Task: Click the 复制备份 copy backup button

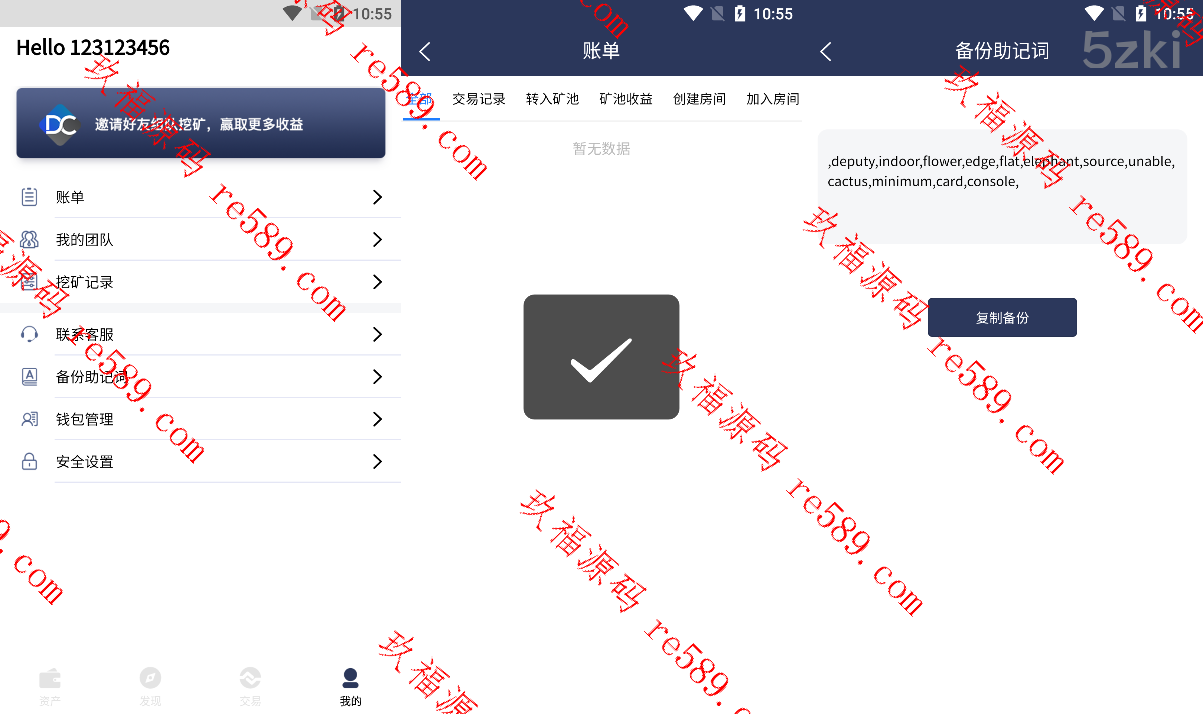Action: [x=1002, y=317]
